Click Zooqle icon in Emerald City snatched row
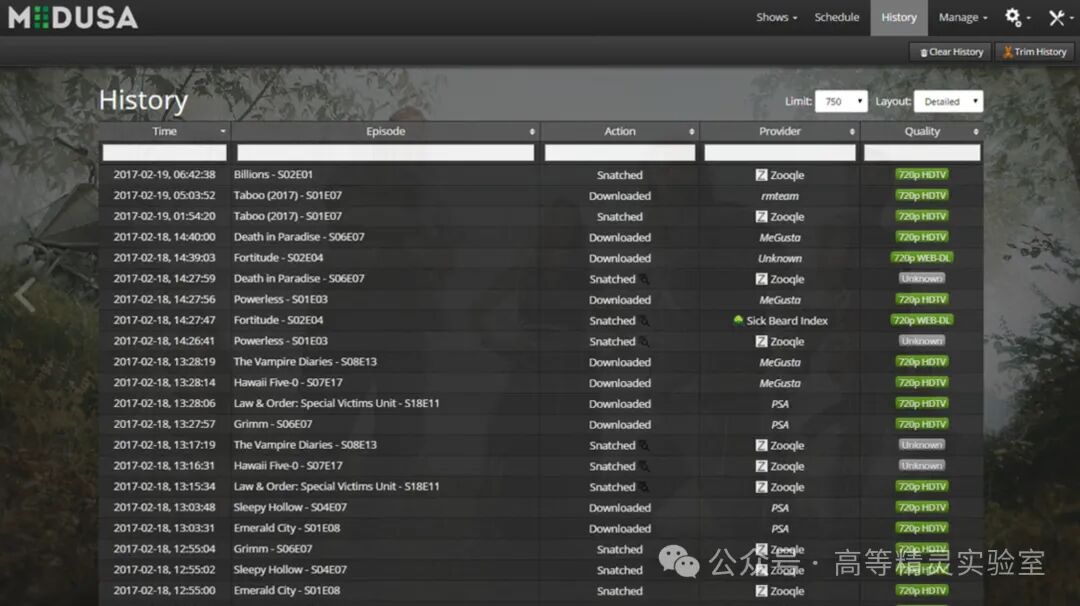 point(761,591)
